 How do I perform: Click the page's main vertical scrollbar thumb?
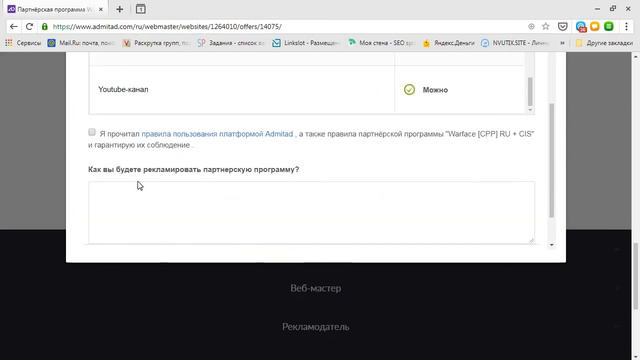[x=636, y=276]
